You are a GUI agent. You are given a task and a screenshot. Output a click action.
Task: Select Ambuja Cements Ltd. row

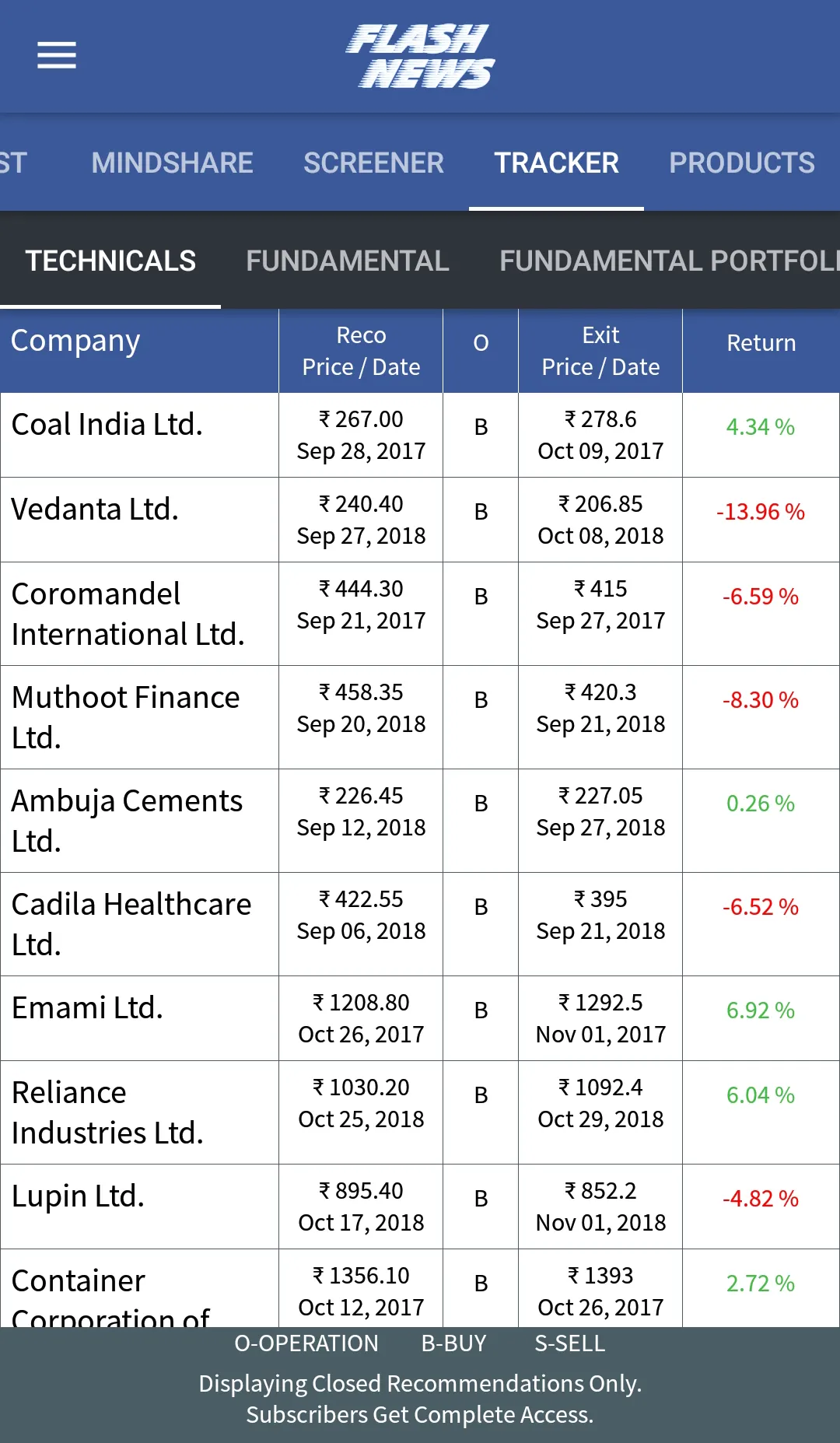(420, 821)
